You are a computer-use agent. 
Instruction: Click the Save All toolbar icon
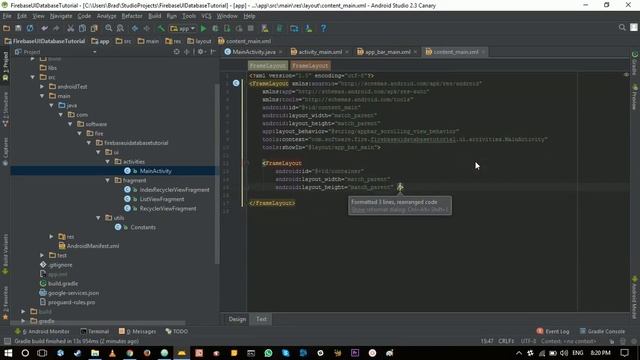[18, 29]
